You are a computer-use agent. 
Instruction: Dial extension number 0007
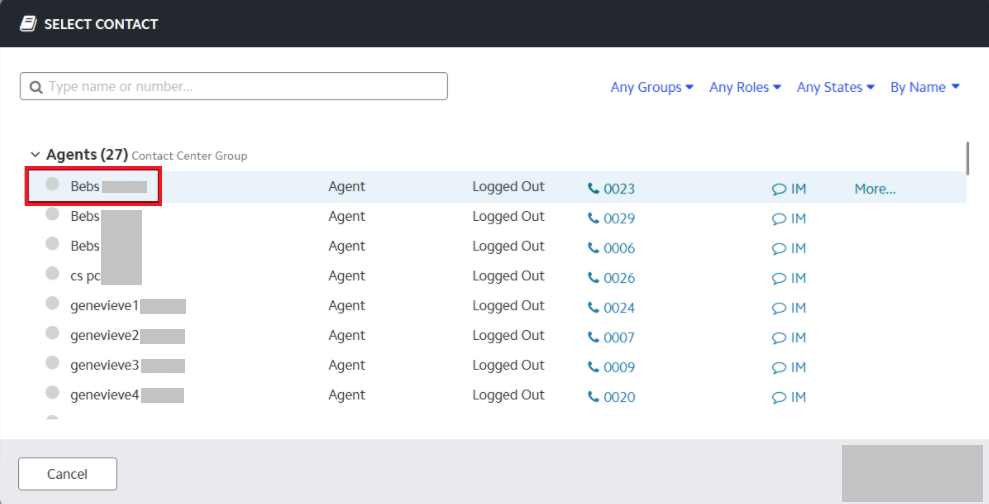pyautogui.click(x=619, y=337)
